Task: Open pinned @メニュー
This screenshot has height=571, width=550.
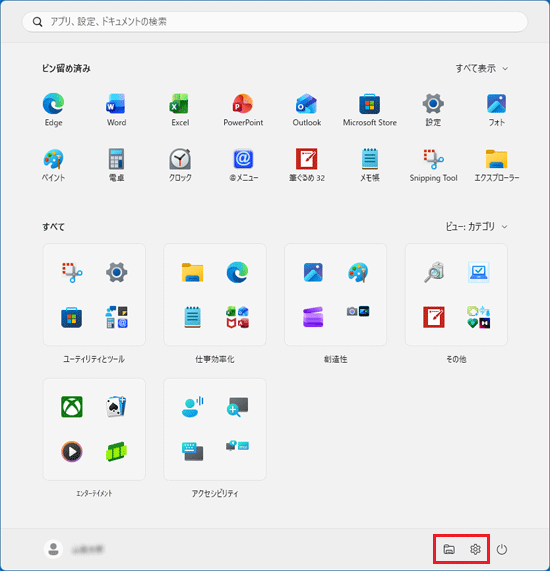Action: (243, 165)
